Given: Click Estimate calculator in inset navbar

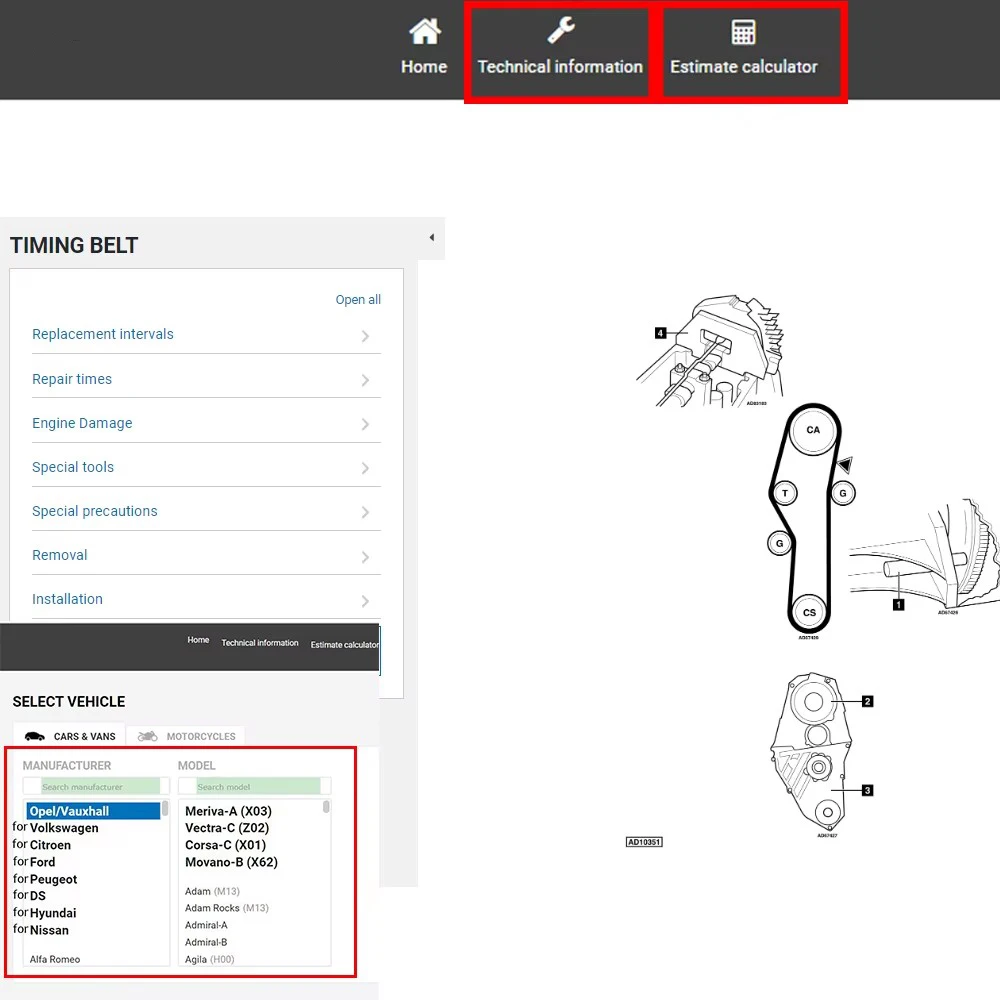Looking at the screenshot, I should pos(344,645).
